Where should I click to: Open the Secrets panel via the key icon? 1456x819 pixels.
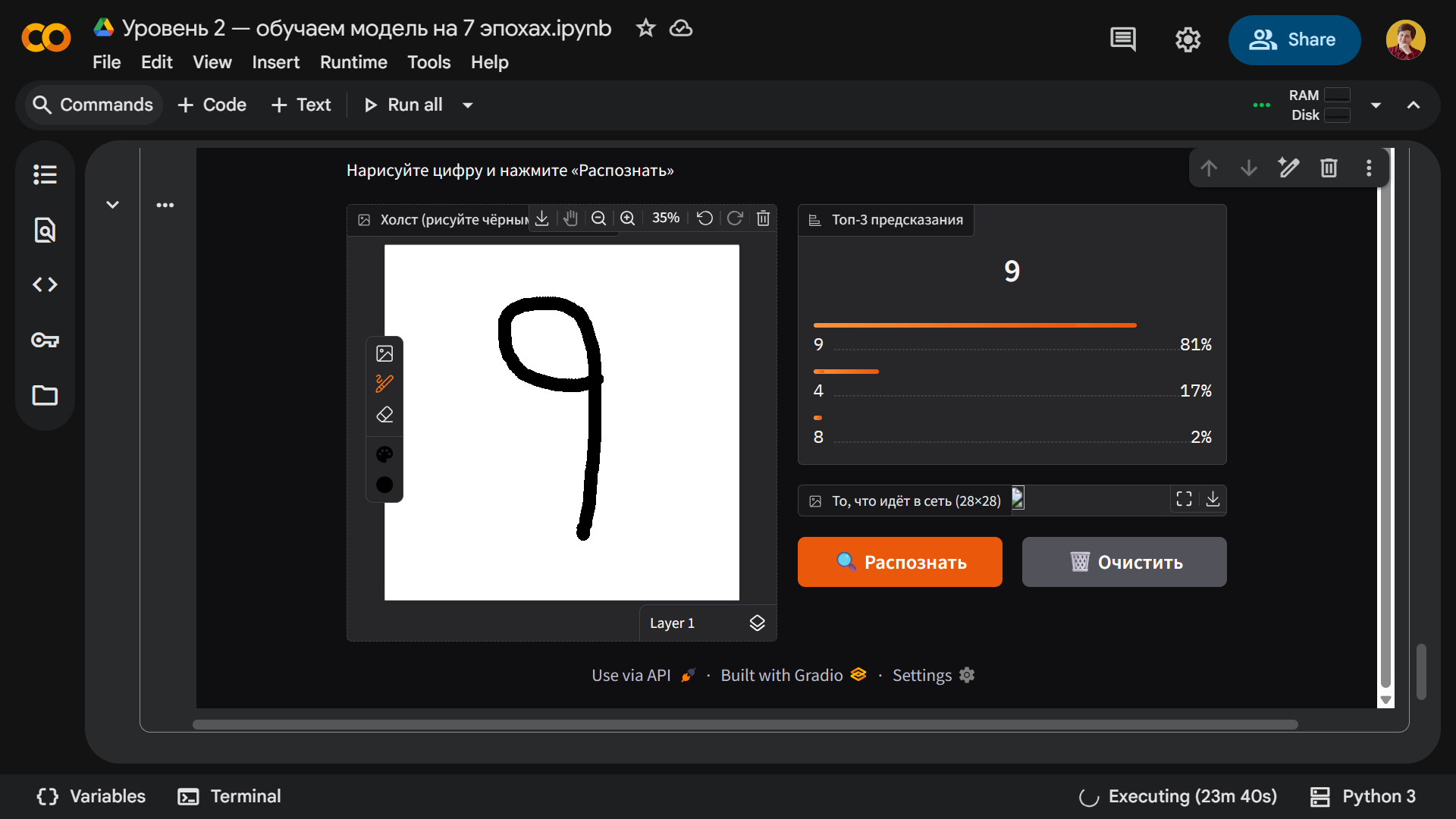[x=45, y=340]
